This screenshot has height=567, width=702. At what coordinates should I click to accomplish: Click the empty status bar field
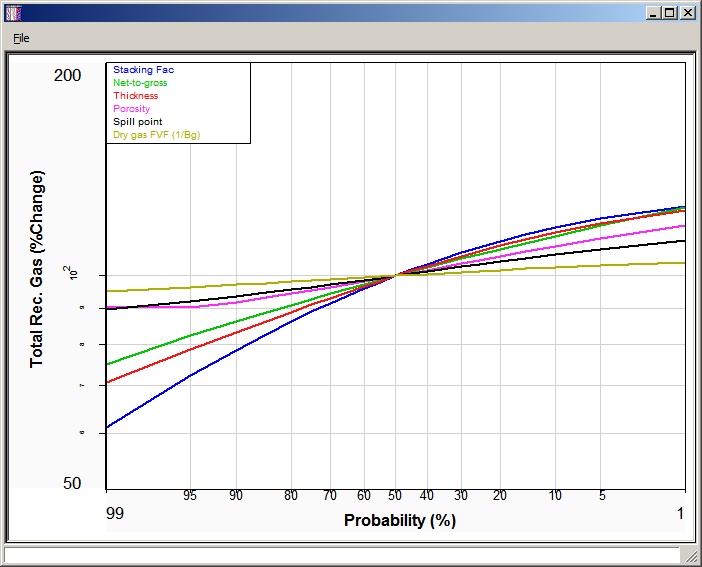coord(340,555)
